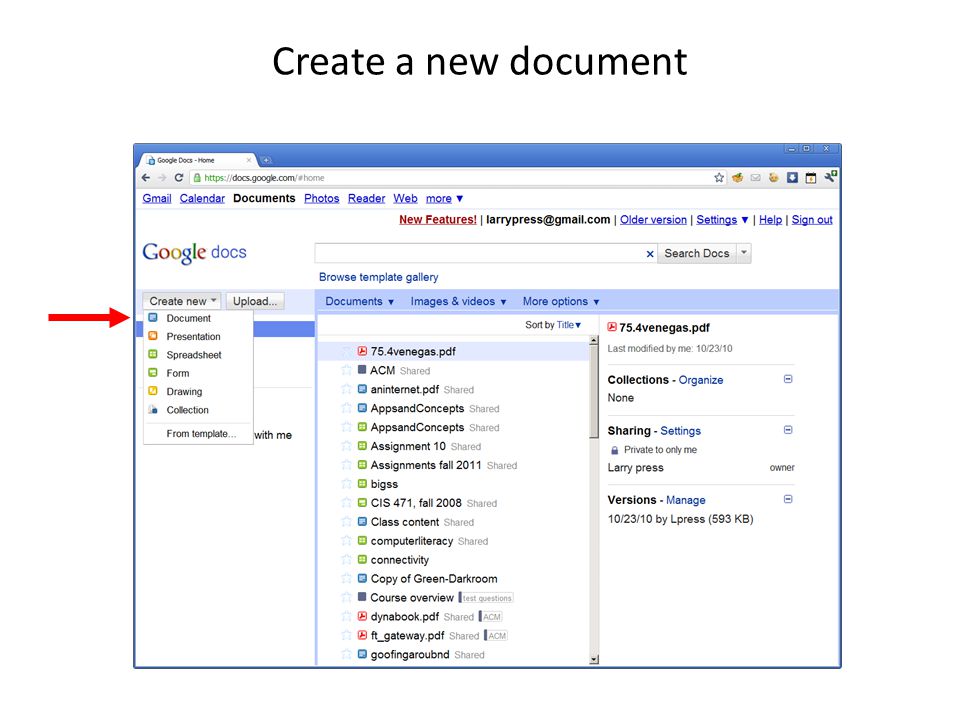The height and width of the screenshot is (720, 960).
Task: Switch to the Google Docs - Home tab
Action: click(196, 160)
